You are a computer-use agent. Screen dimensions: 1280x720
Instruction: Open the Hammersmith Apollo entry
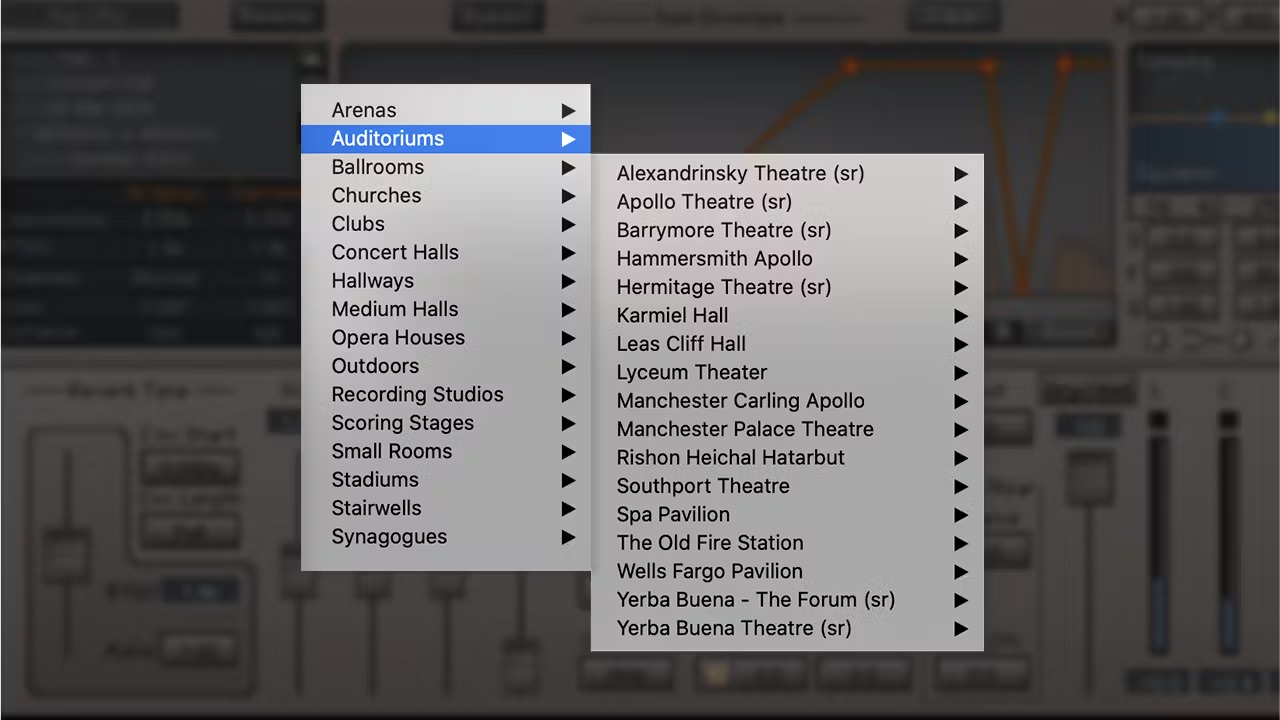(787, 259)
